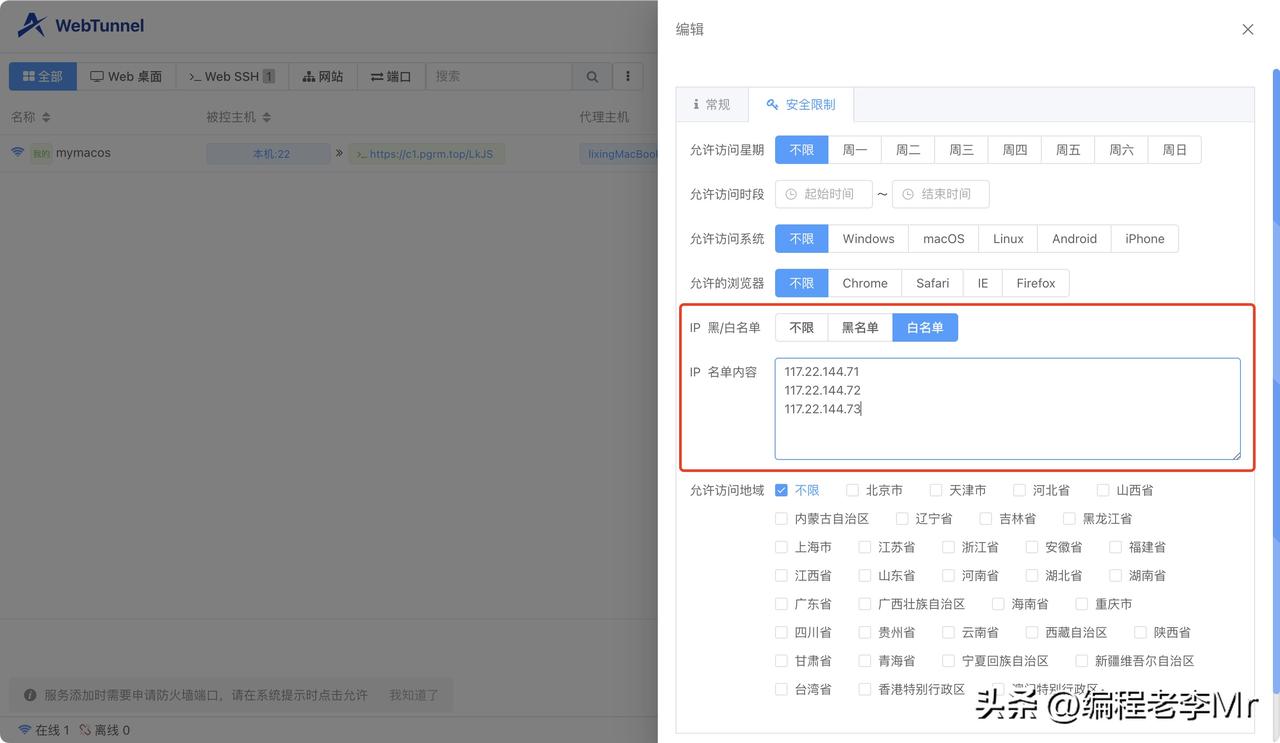Click the search magnifier icon
1280x743 pixels.
[x=591, y=75]
